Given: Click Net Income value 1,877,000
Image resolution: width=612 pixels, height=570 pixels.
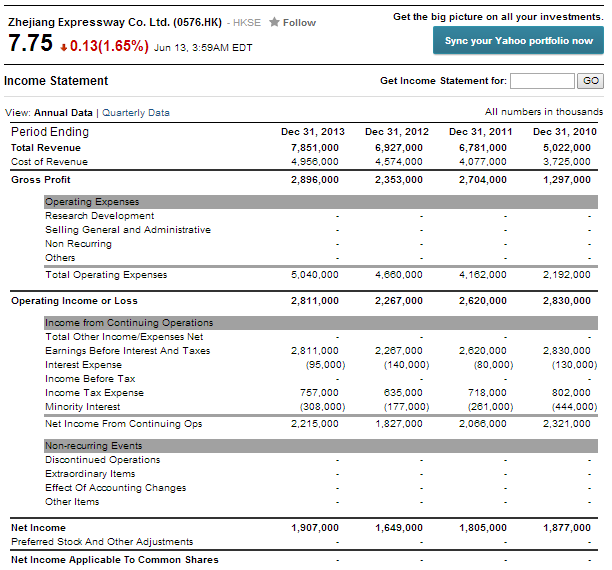Looking at the screenshot, I should pyautogui.click(x=567, y=528).
